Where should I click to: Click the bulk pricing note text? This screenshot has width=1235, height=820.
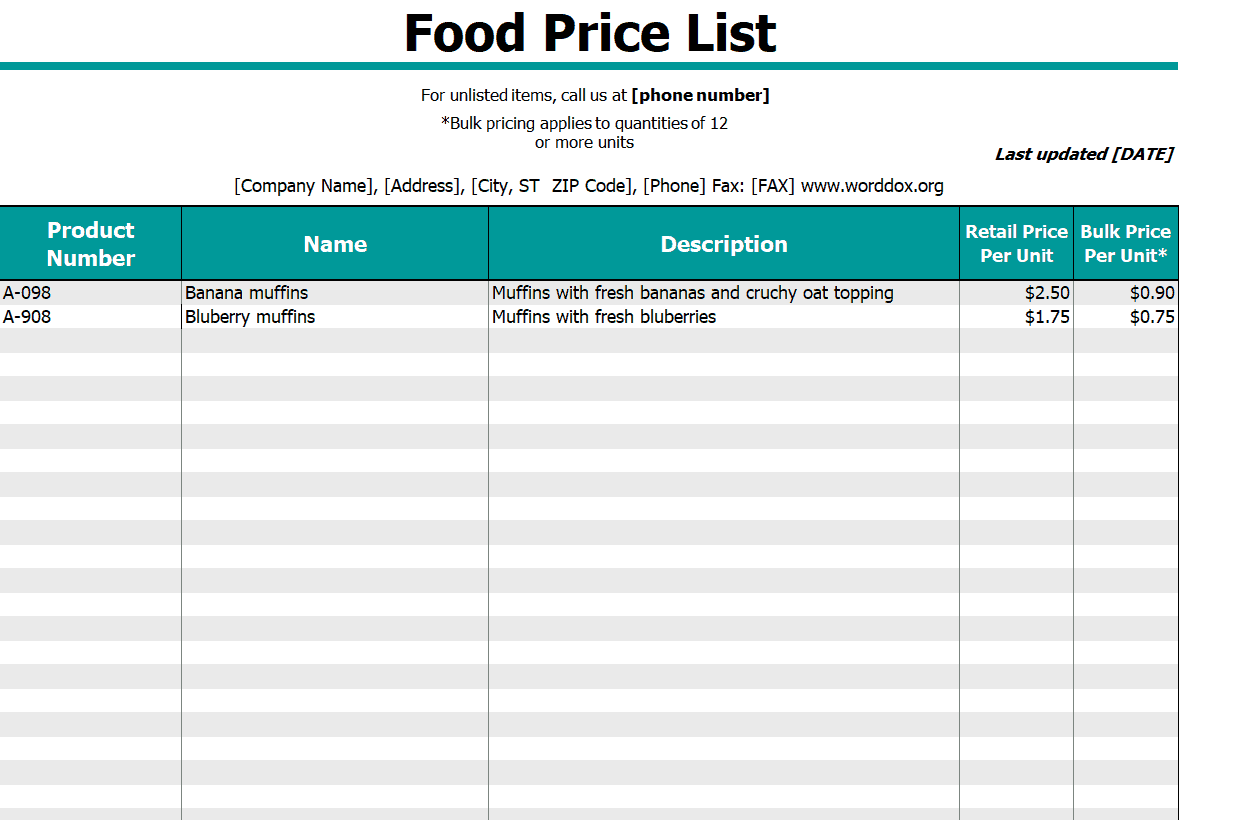pos(585,133)
